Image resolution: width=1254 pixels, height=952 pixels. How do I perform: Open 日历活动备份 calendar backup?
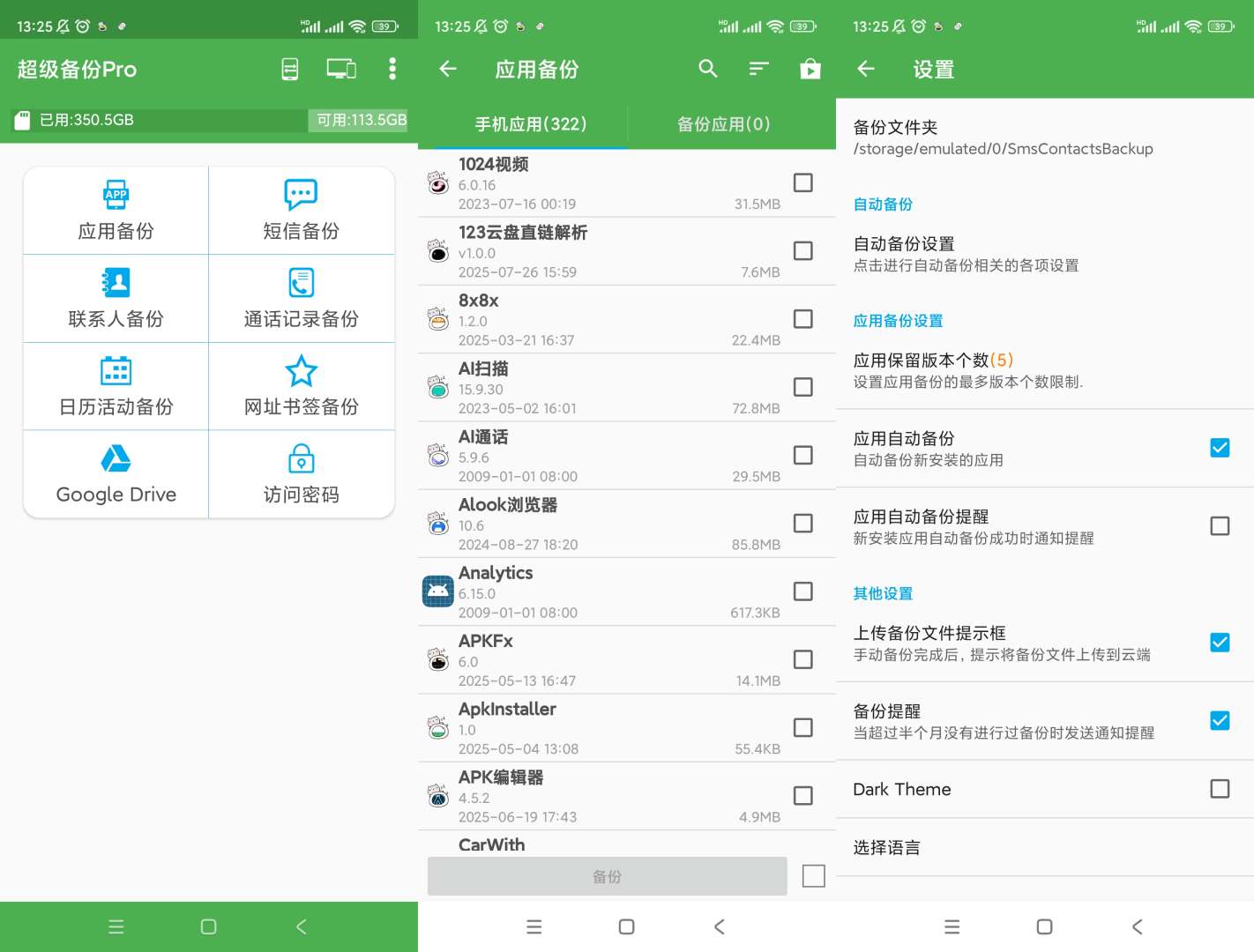[116, 387]
